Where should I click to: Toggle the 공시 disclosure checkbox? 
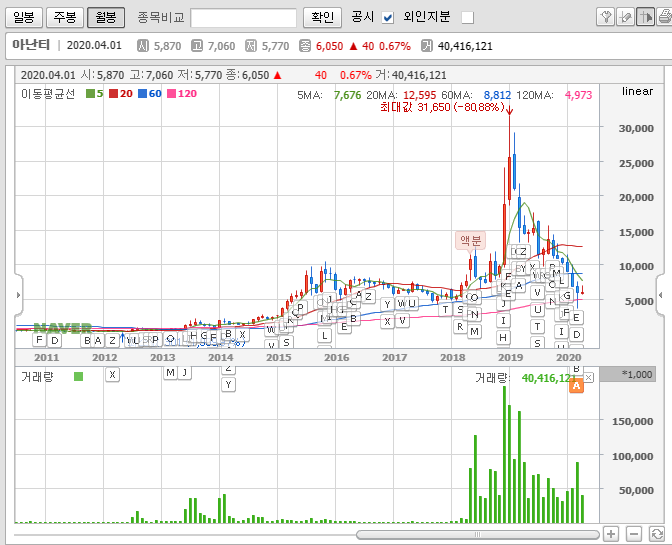tap(388, 18)
